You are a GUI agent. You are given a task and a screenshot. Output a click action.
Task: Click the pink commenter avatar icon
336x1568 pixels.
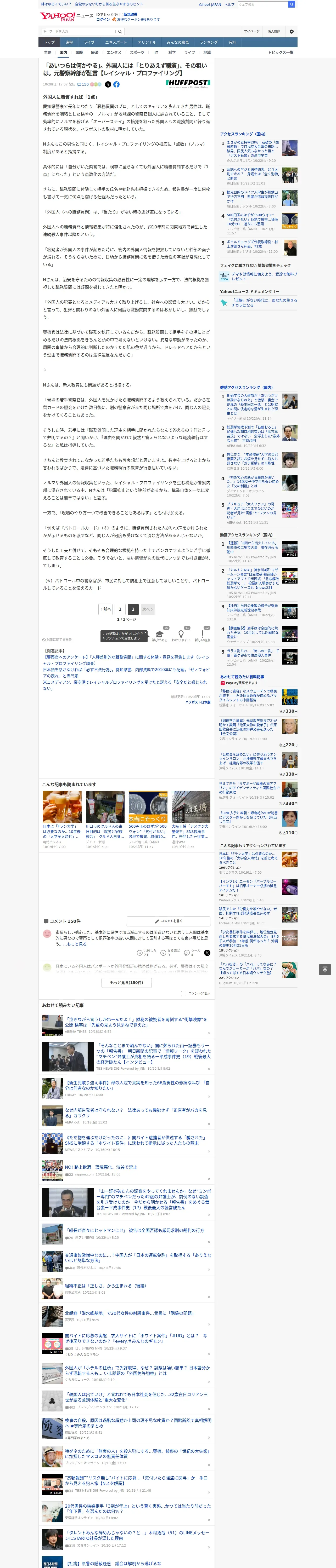tap(47, 934)
